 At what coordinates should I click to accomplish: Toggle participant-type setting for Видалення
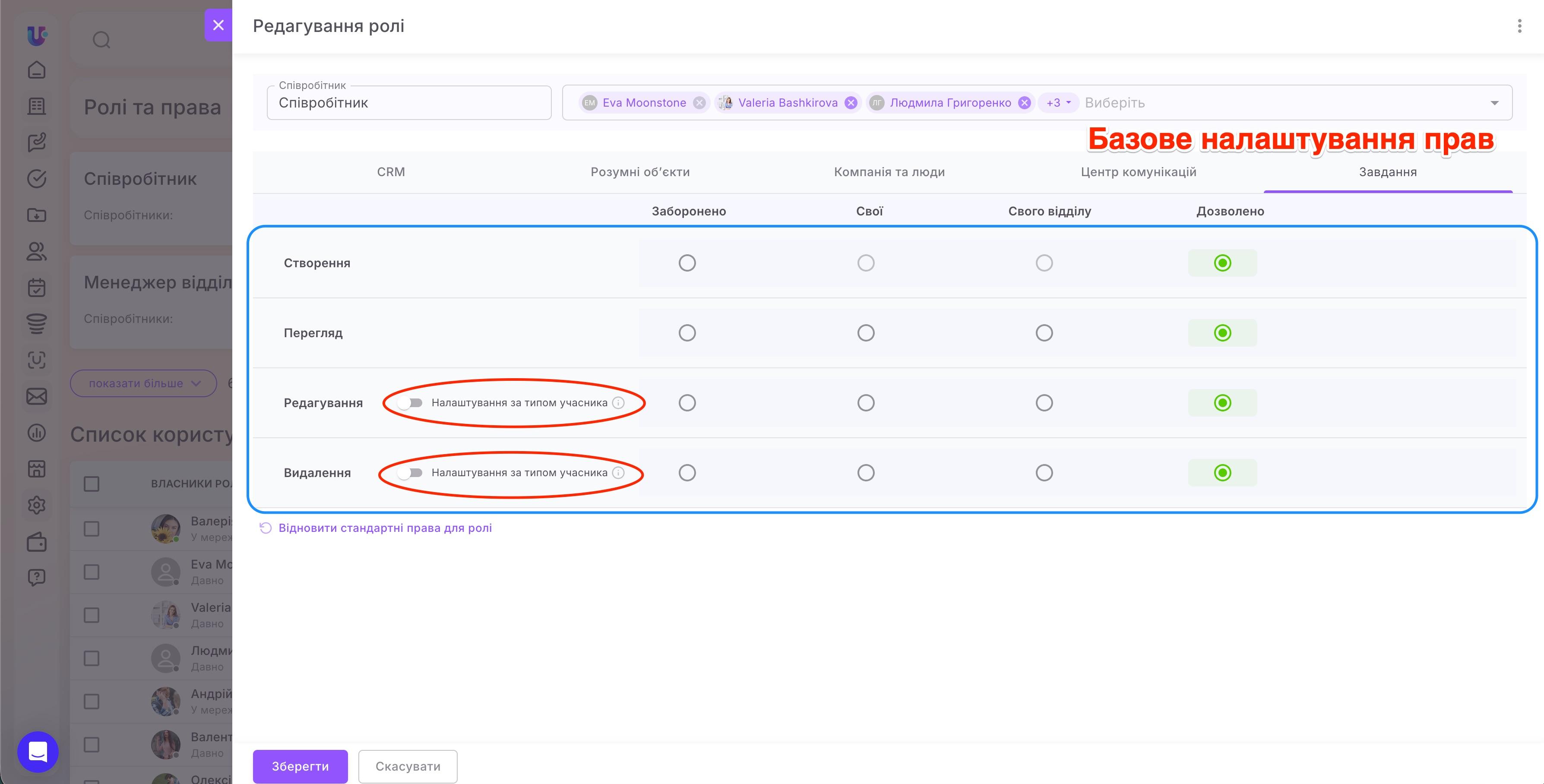tap(411, 473)
